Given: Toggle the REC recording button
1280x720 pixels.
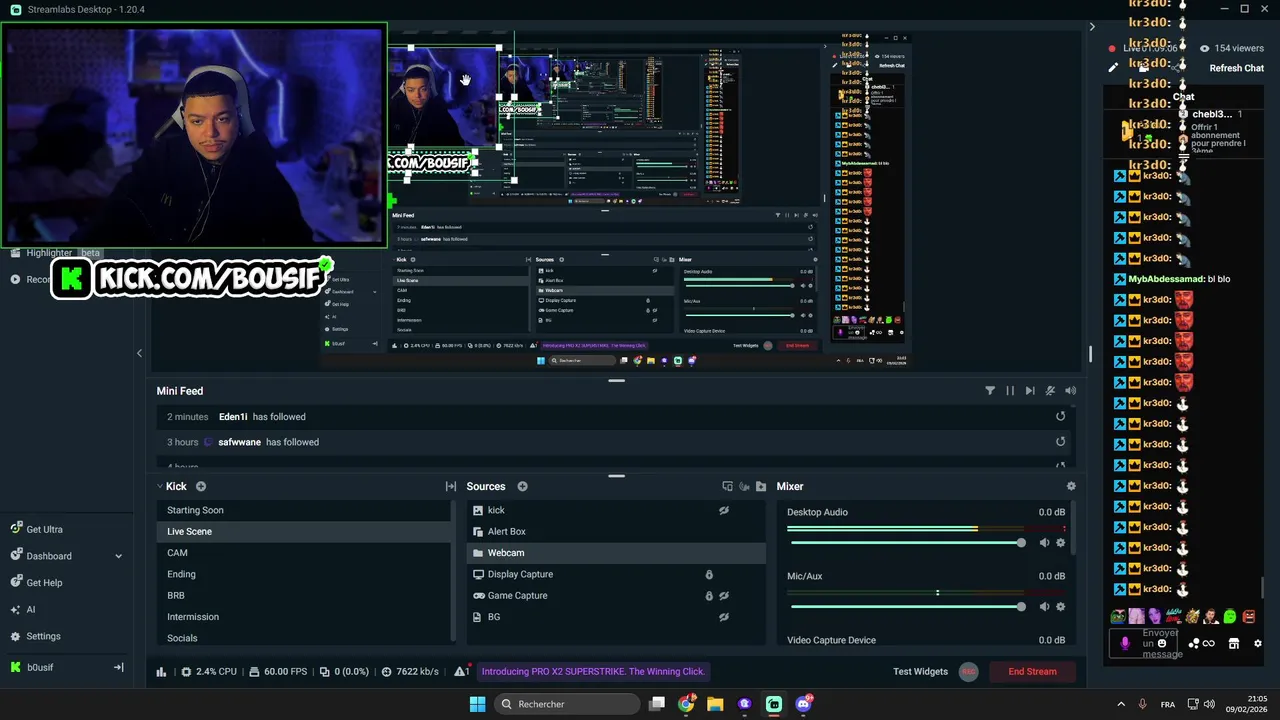Looking at the screenshot, I should (968, 672).
